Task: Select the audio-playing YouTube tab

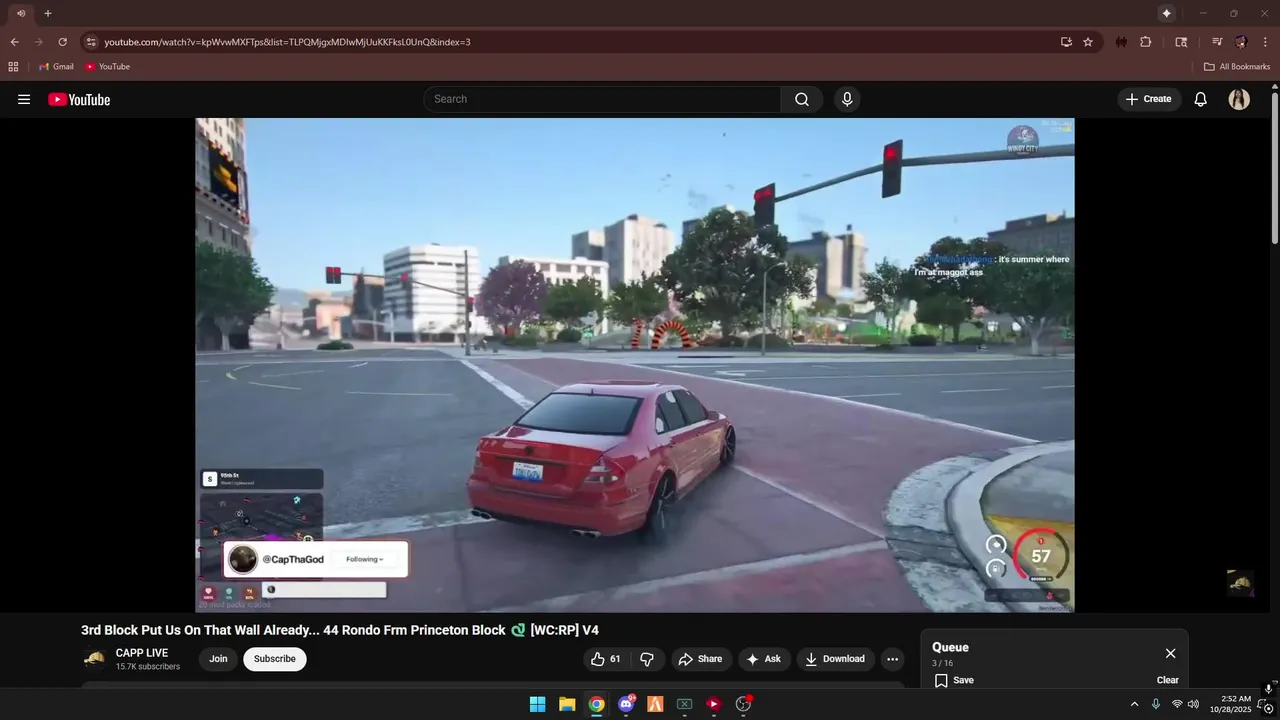Action: pos(20,13)
